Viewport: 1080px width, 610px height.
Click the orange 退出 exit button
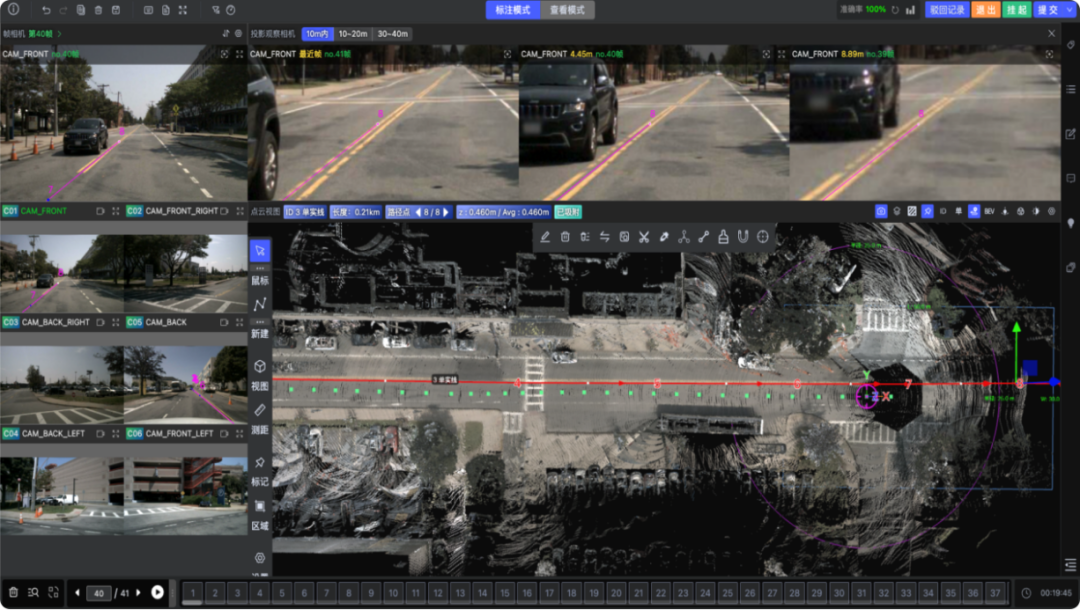click(x=985, y=10)
